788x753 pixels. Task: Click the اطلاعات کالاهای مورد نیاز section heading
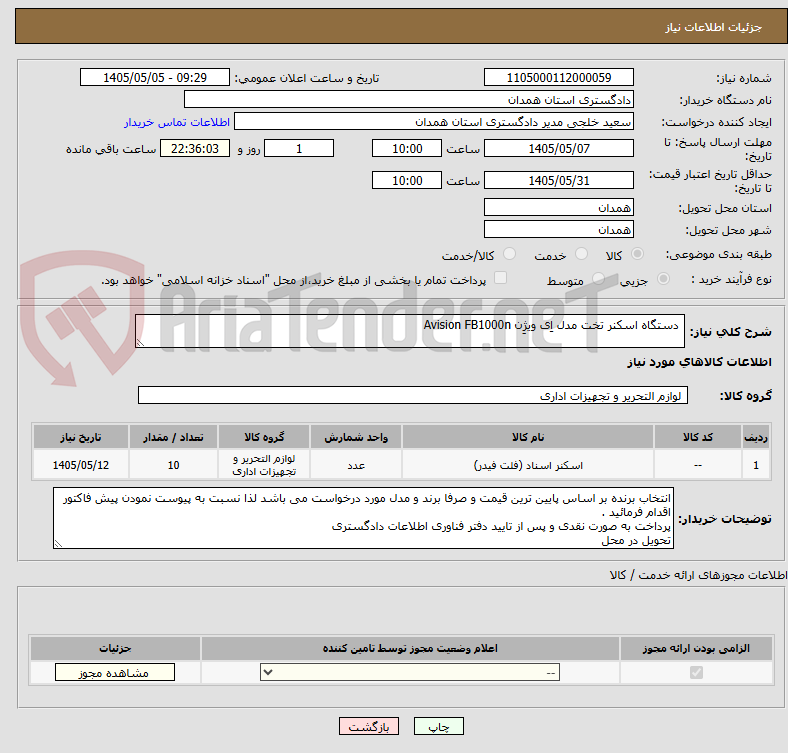tap(699, 362)
